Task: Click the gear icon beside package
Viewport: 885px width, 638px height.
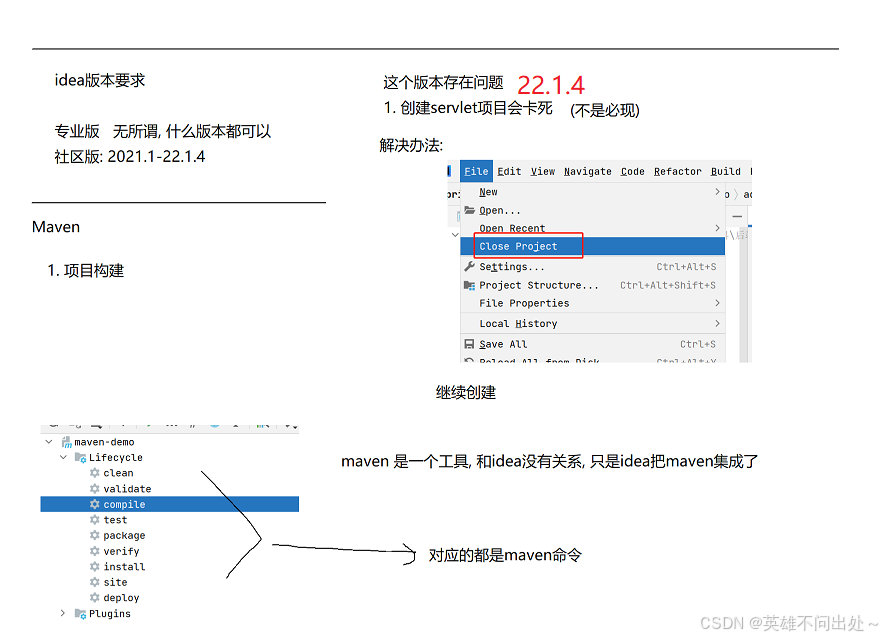Action: coord(95,535)
